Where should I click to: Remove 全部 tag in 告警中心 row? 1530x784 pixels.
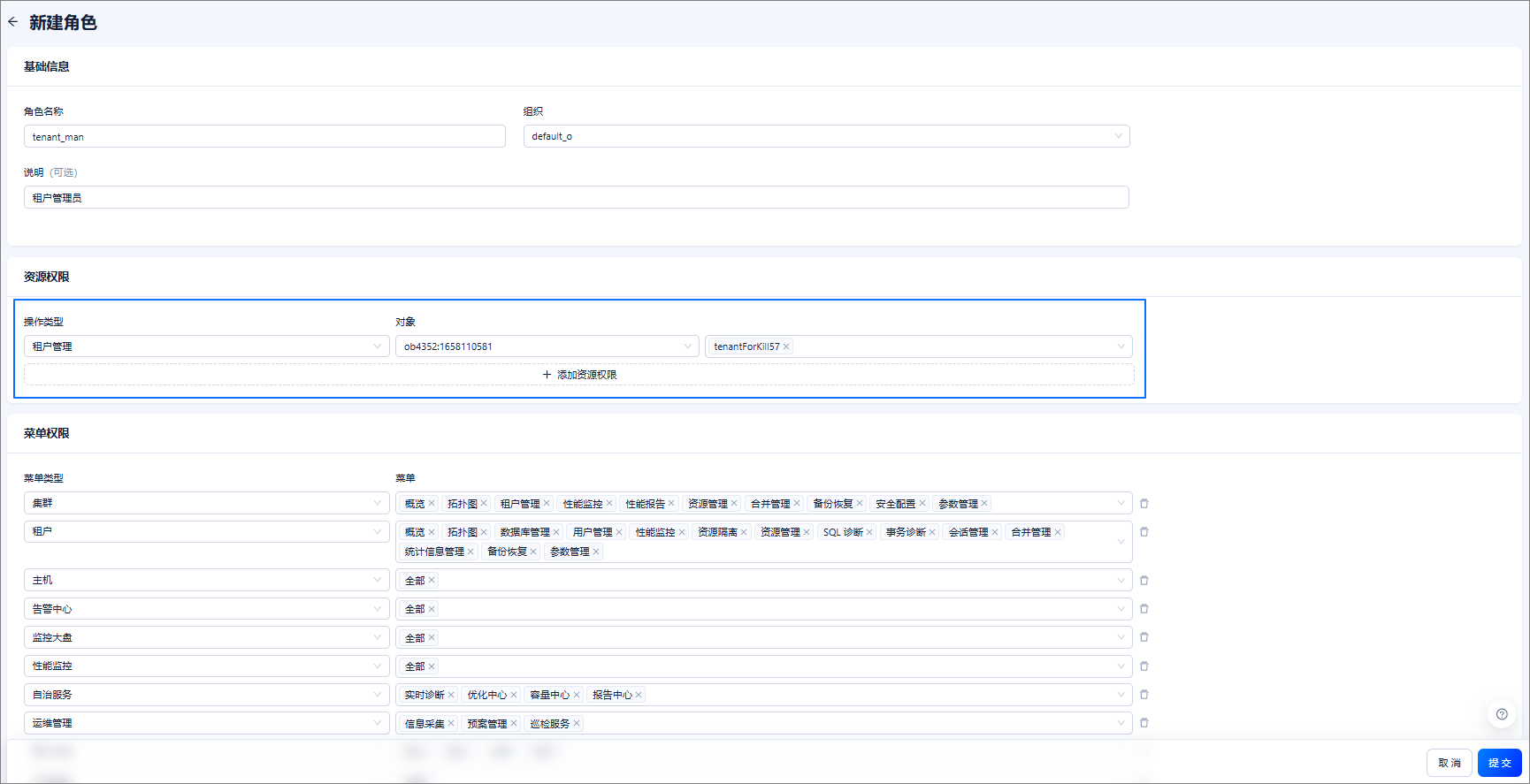pyautogui.click(x=432, y=609)
